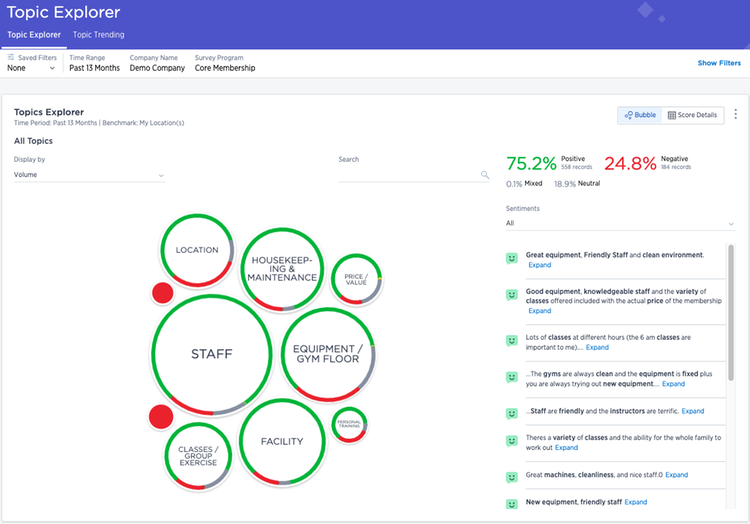Open the Sentiments dropdown
This screenshot has width=750, height=524.
[x=620, y=223]
